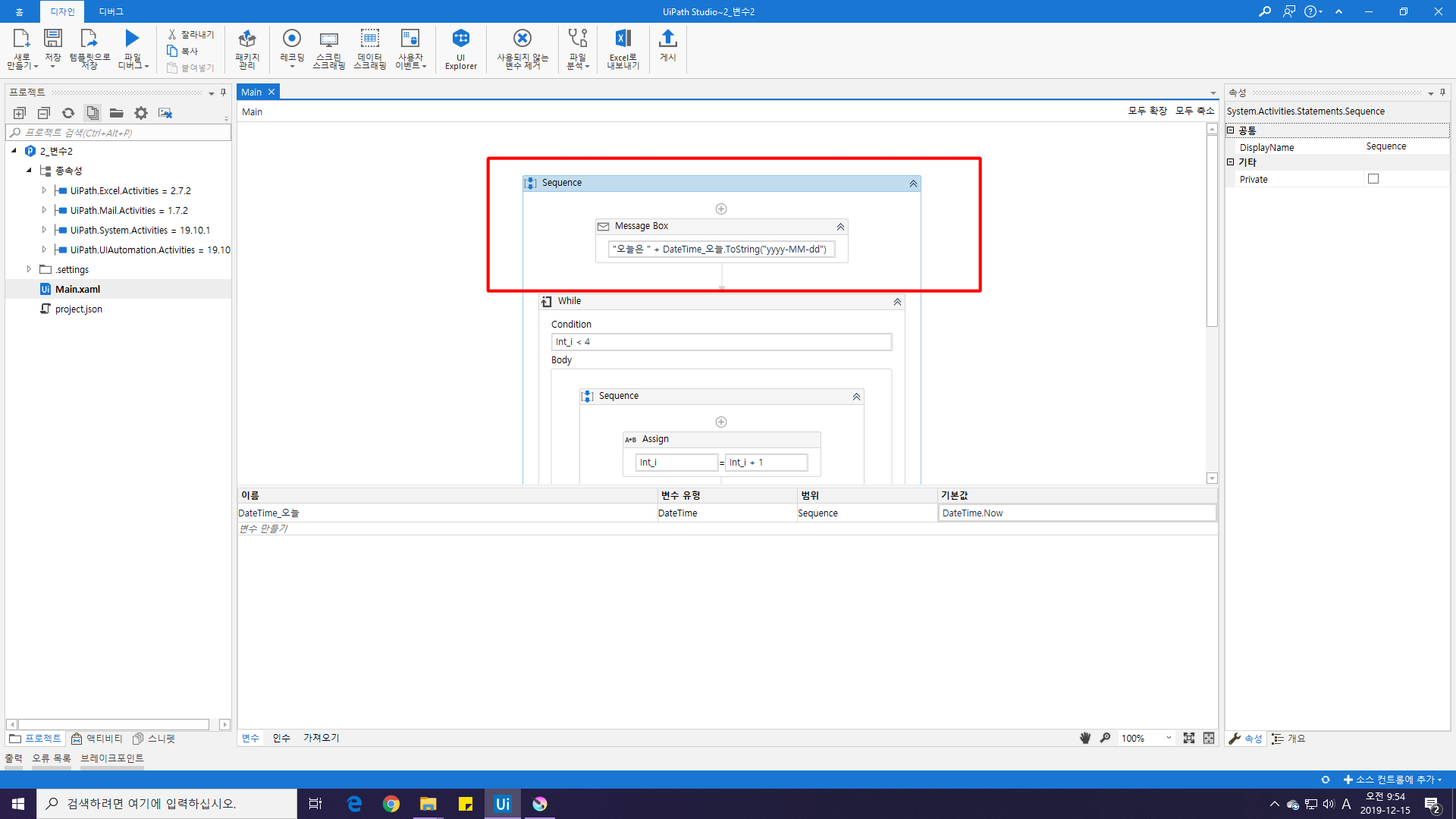Click project settings gear icon
The image size is (1456, 819).
click(141, 113)
